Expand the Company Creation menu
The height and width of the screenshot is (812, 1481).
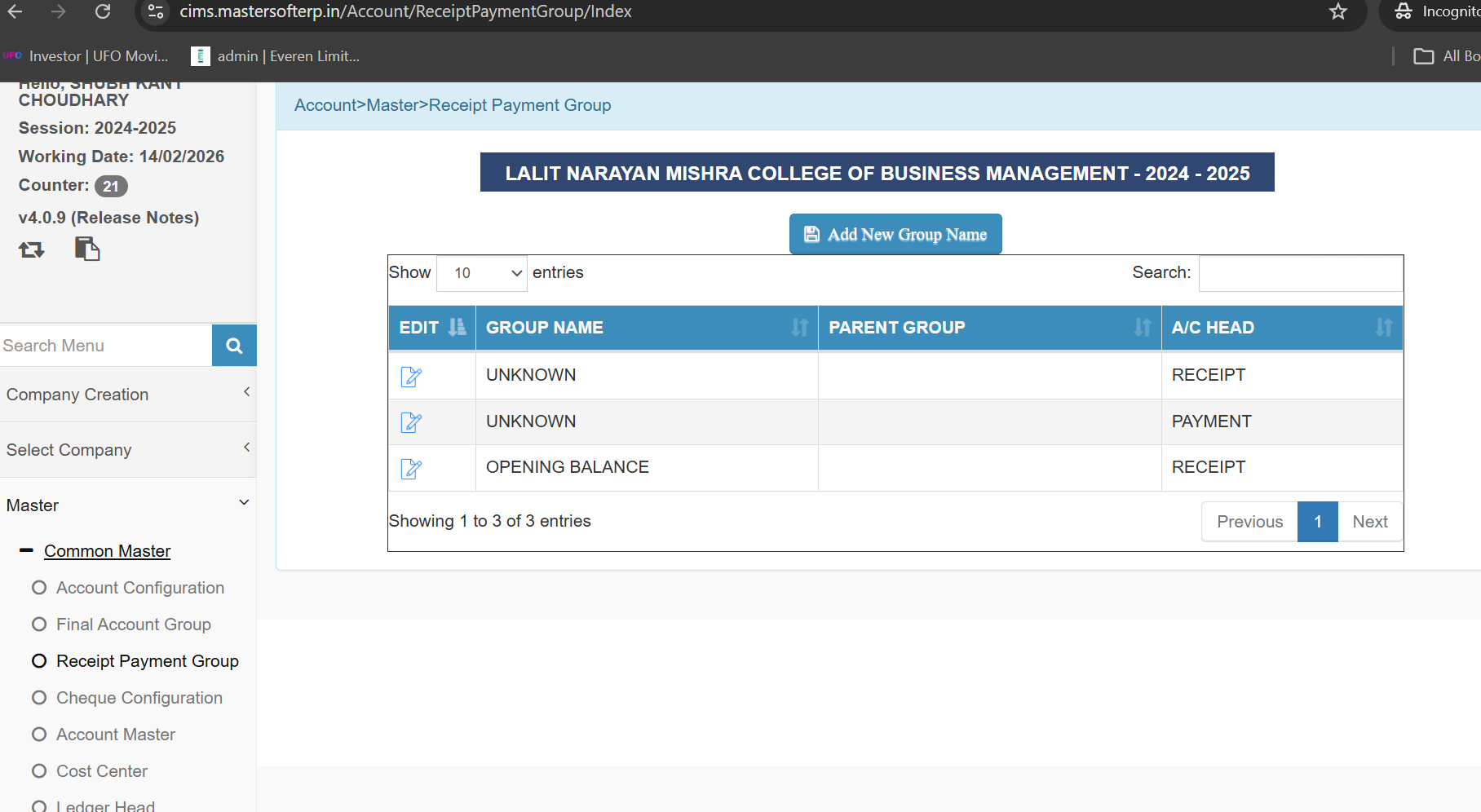tap(128, 395)
